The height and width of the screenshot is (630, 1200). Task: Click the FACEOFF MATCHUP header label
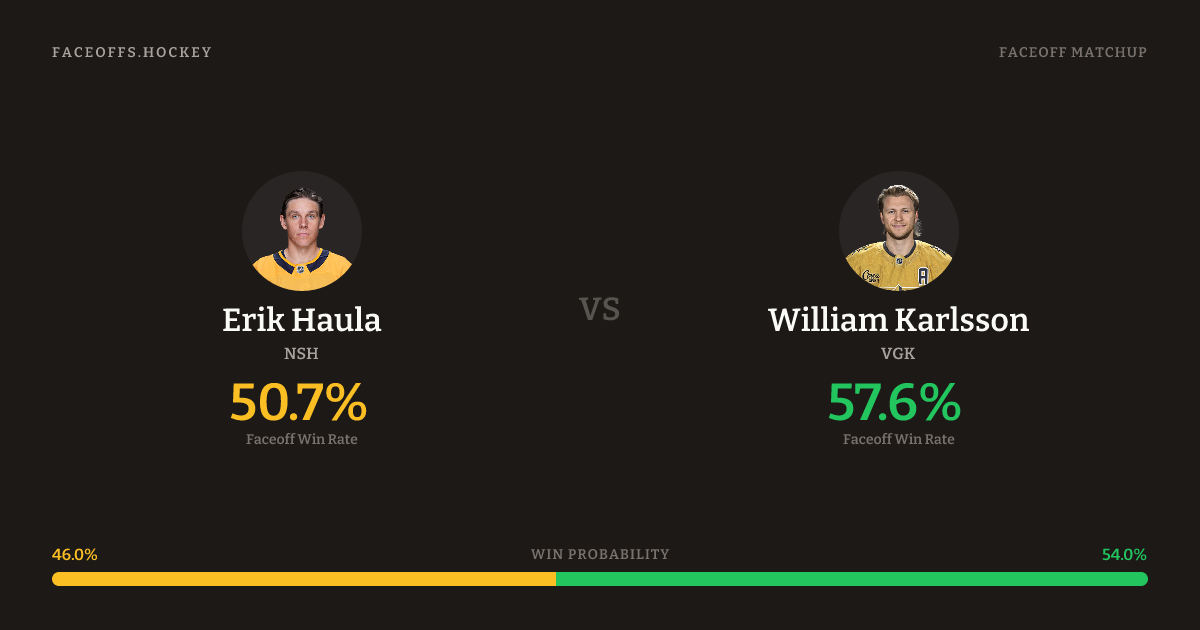1072,52
